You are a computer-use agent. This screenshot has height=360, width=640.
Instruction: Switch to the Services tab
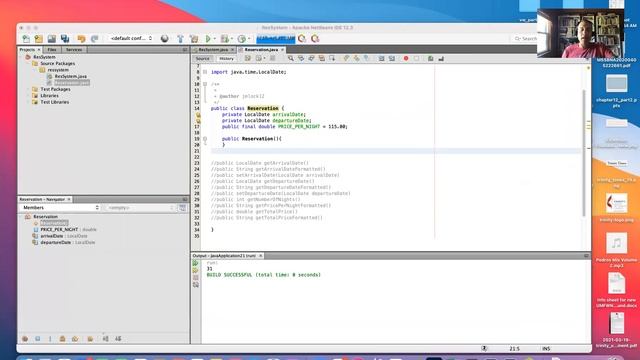74,49
